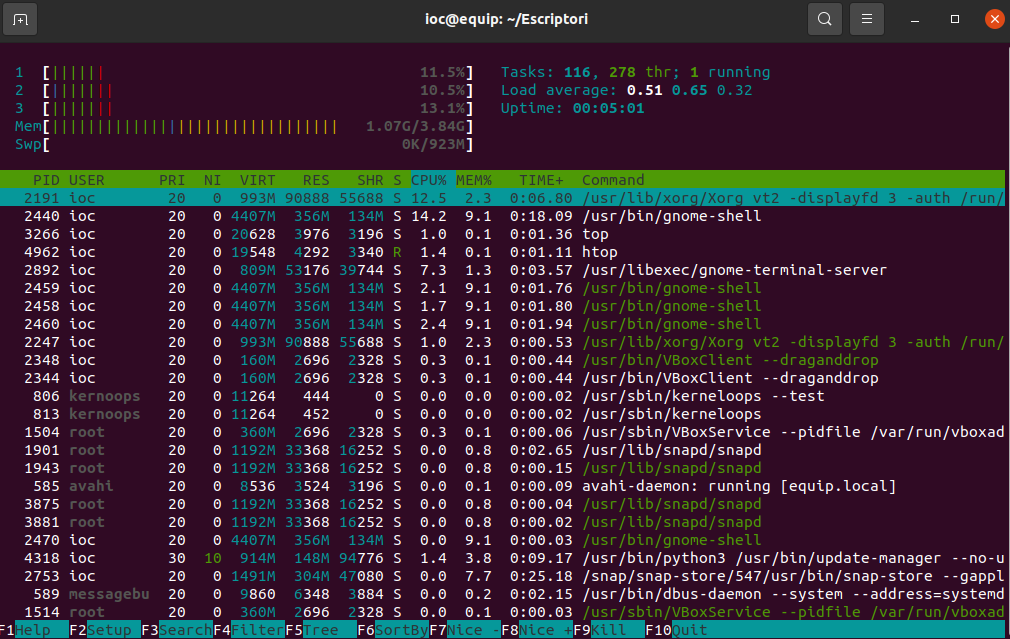Maximize the terminal window
Image resolution: width=1010 pixels, height=639 pixels.
(955, 19)
